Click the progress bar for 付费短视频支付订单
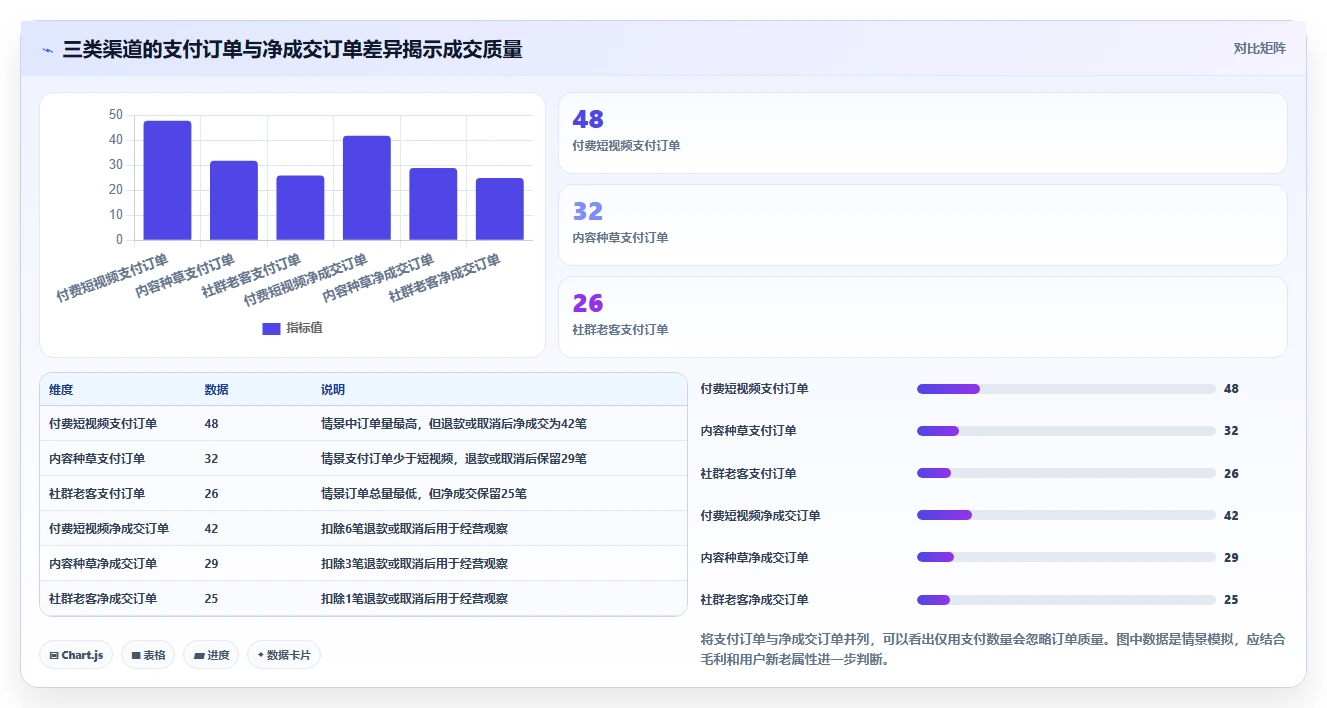 point(1066,389)
